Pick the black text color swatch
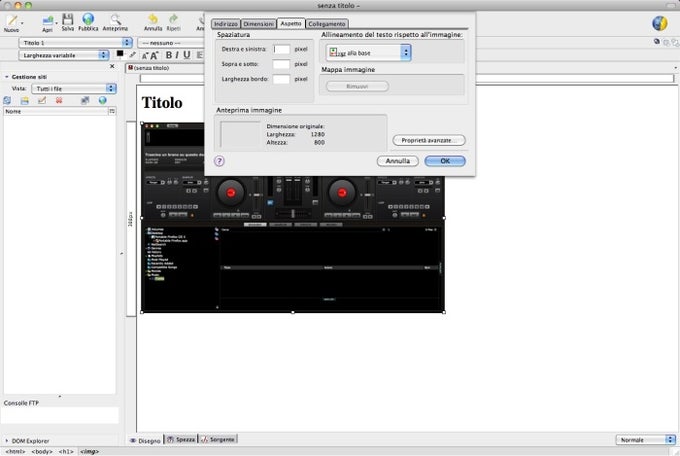 pyautogui.click(x=120, y=54)
